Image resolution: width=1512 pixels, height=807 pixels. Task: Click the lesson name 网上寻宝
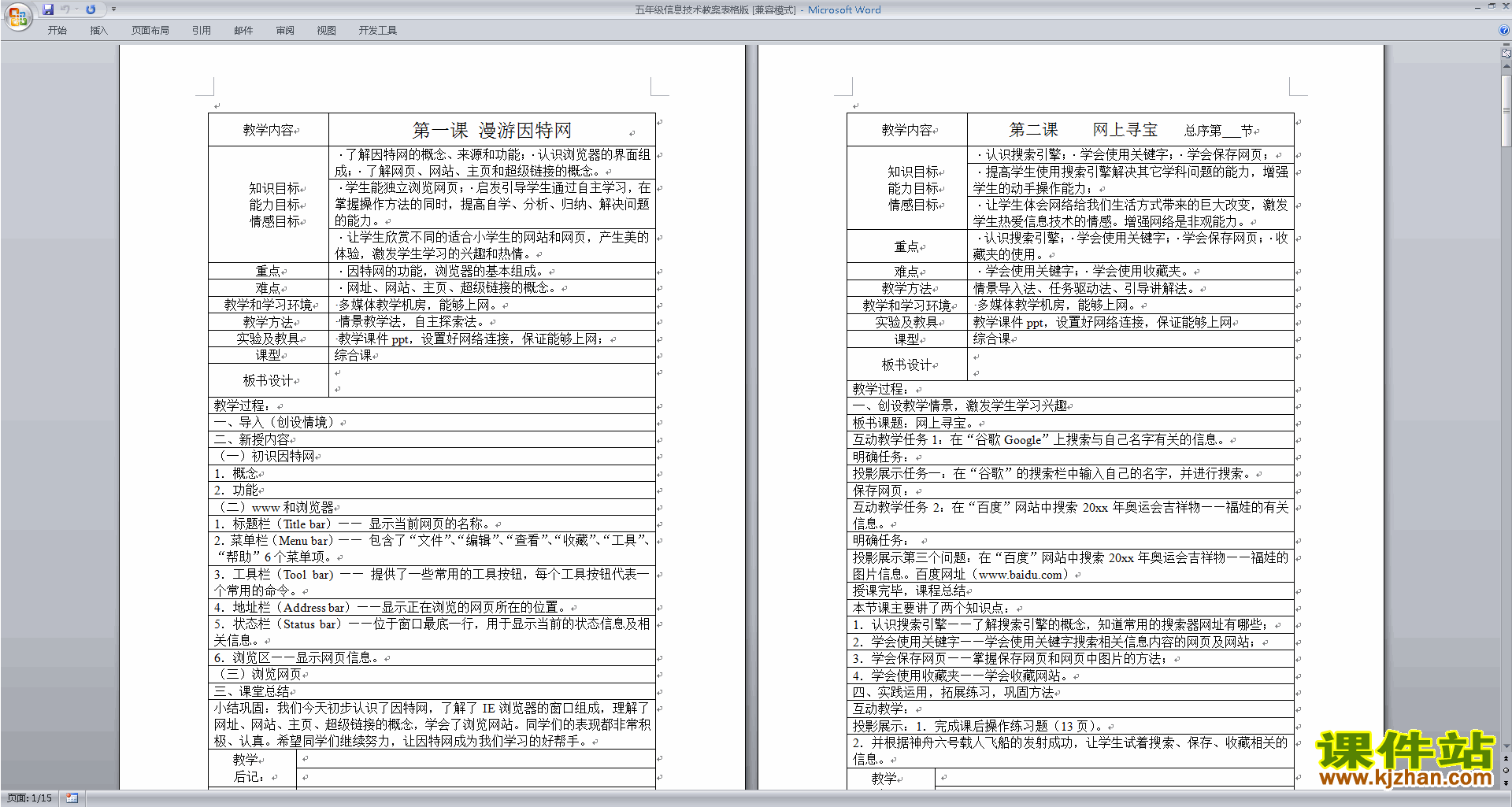pyautogui.click(x=1125, y=130)
